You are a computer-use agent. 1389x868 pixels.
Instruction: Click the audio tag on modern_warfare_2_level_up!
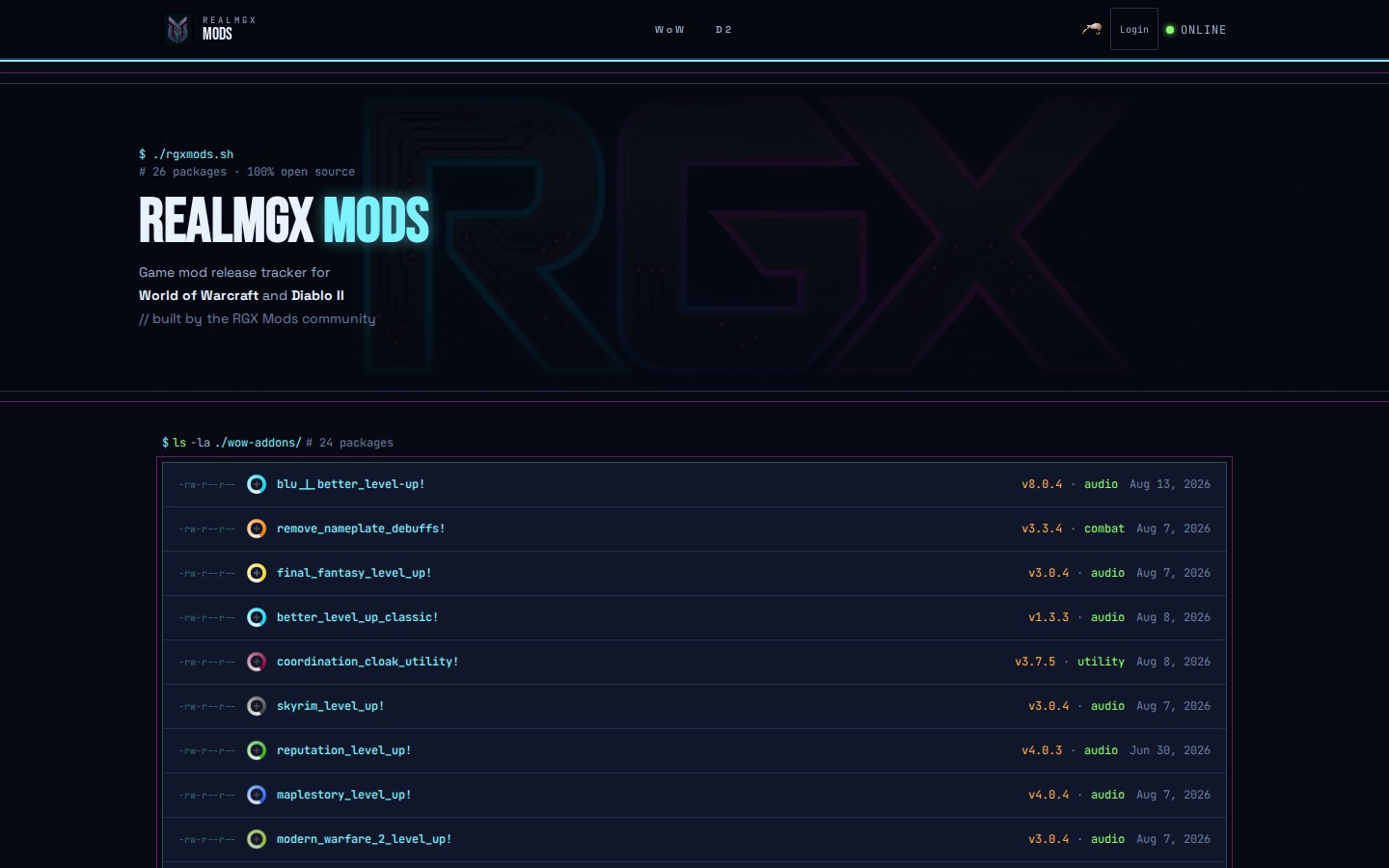pyautogui.click(x=1107, y=839)
